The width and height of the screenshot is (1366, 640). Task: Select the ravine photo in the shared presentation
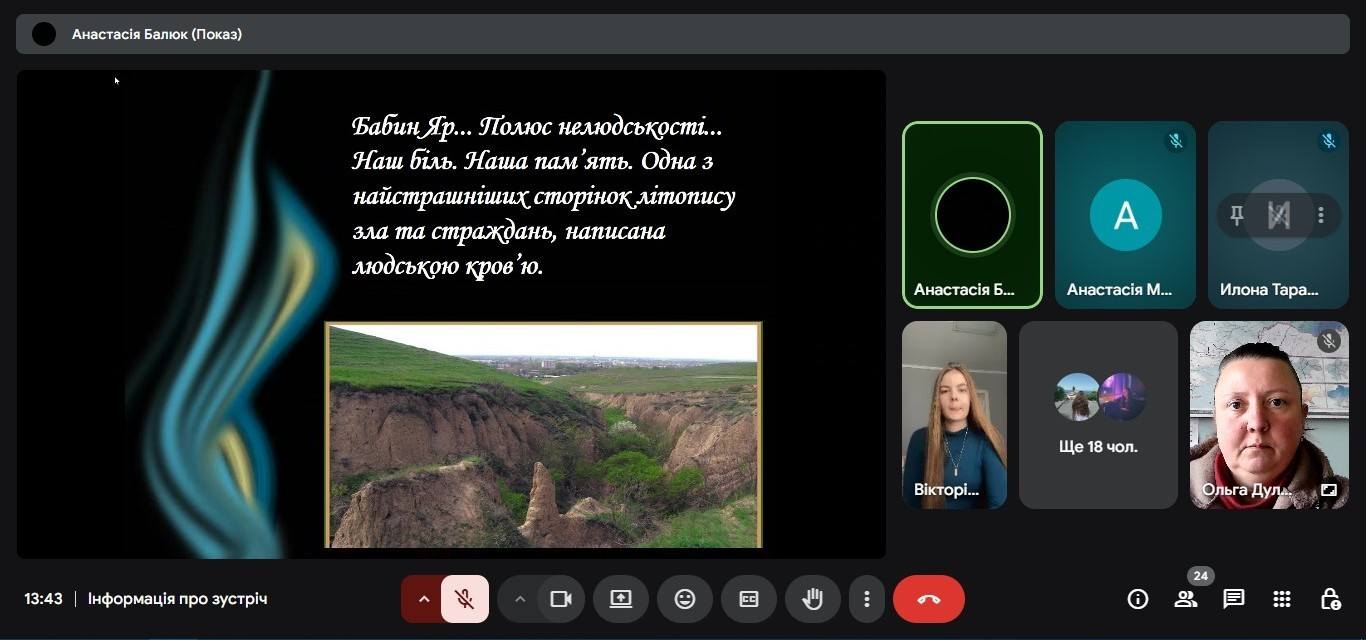[x=543, y=435]
